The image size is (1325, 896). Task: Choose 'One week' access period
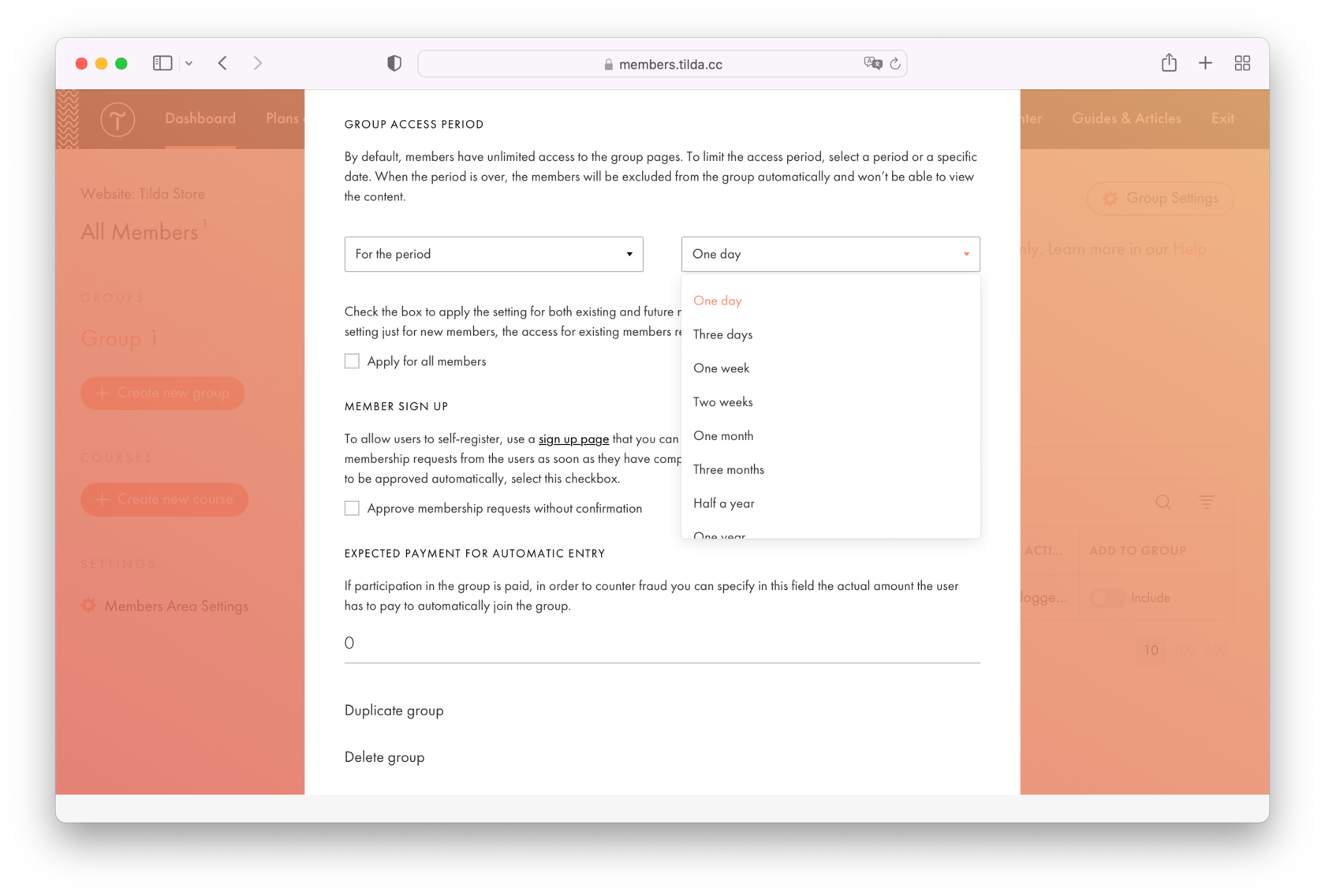coord(721,368)
